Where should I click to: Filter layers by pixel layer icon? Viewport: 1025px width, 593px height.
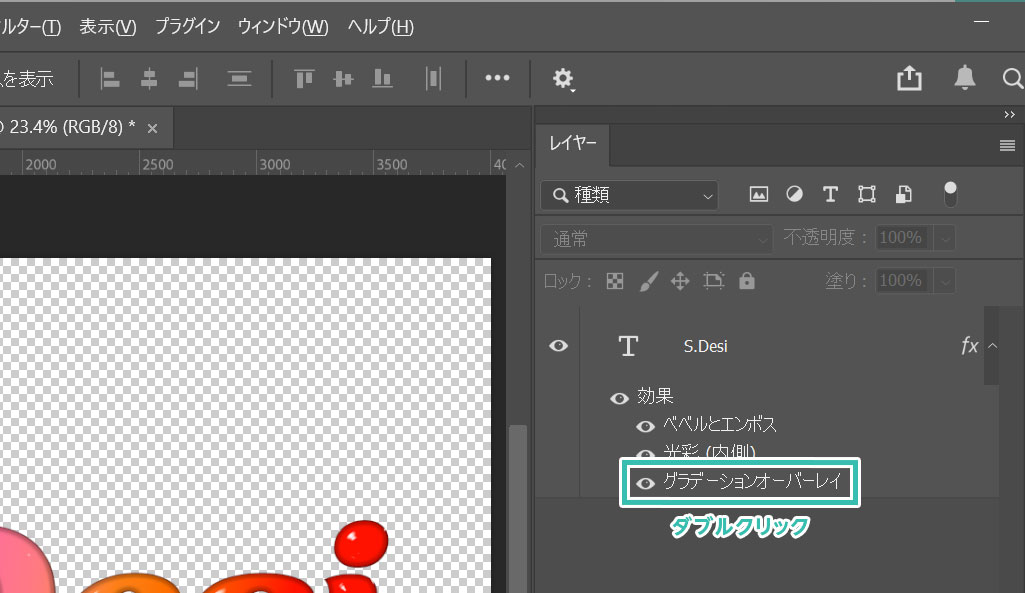759,195
